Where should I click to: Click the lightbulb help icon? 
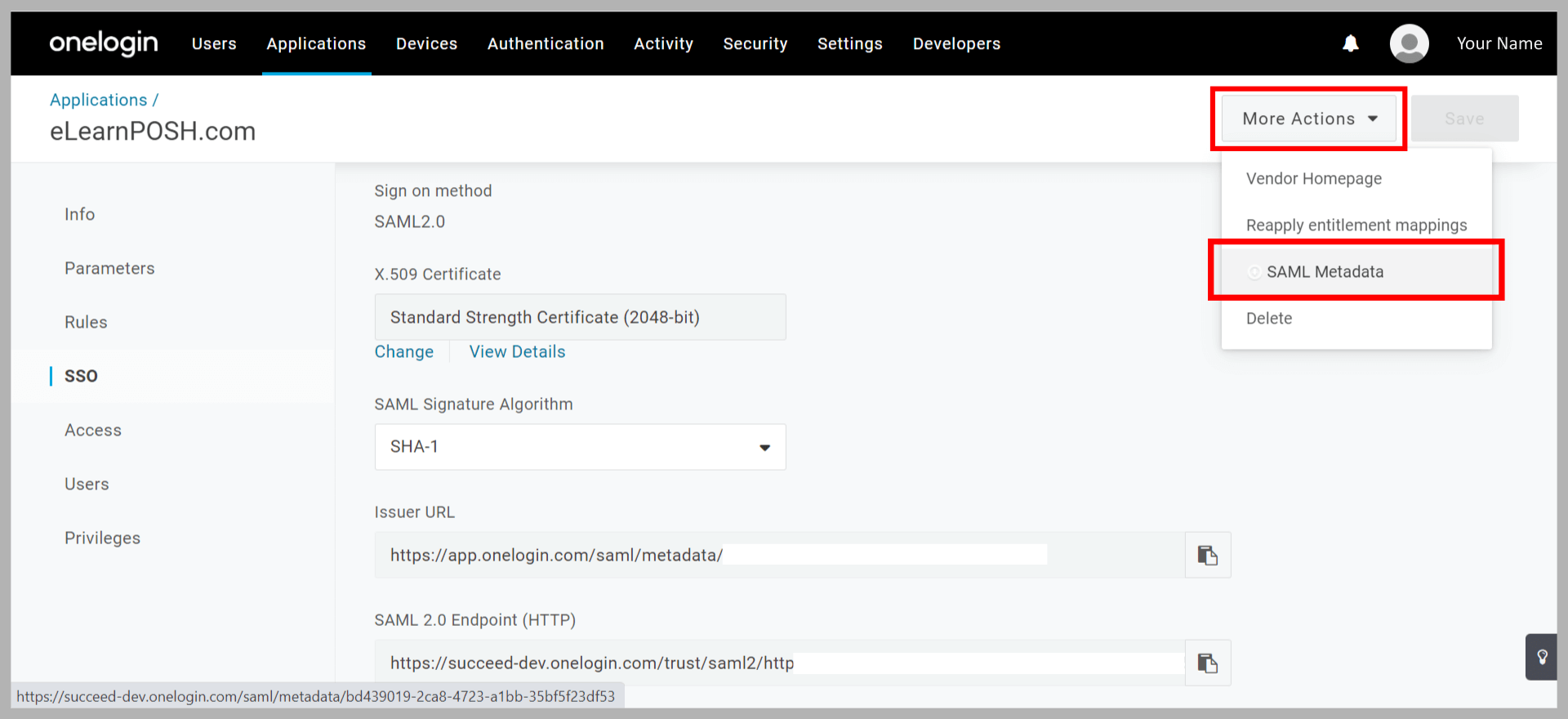[1542, 657]
